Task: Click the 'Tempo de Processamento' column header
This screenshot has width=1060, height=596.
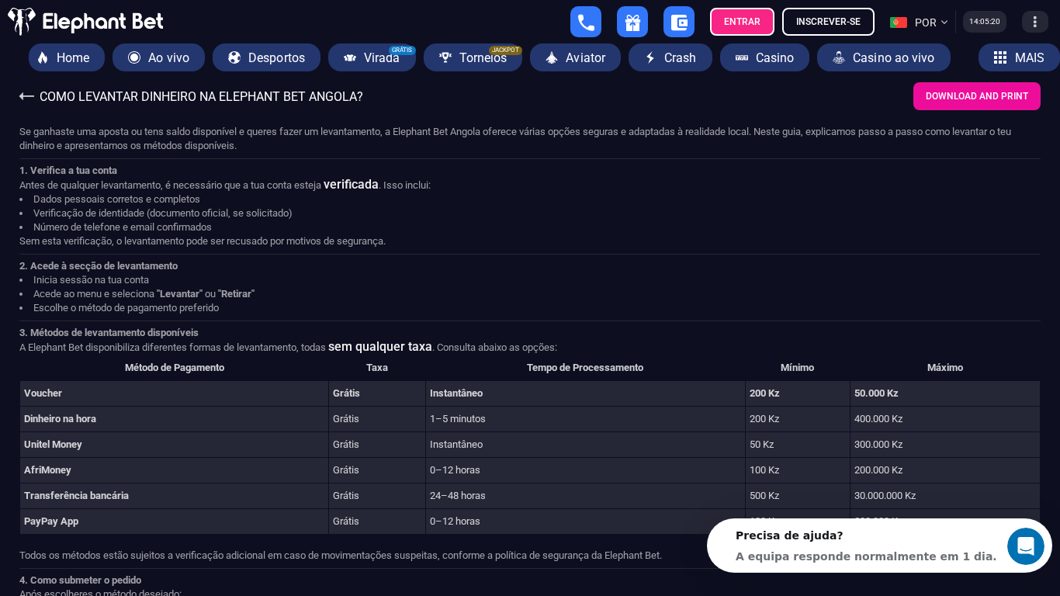Action: tap(585, 368)
